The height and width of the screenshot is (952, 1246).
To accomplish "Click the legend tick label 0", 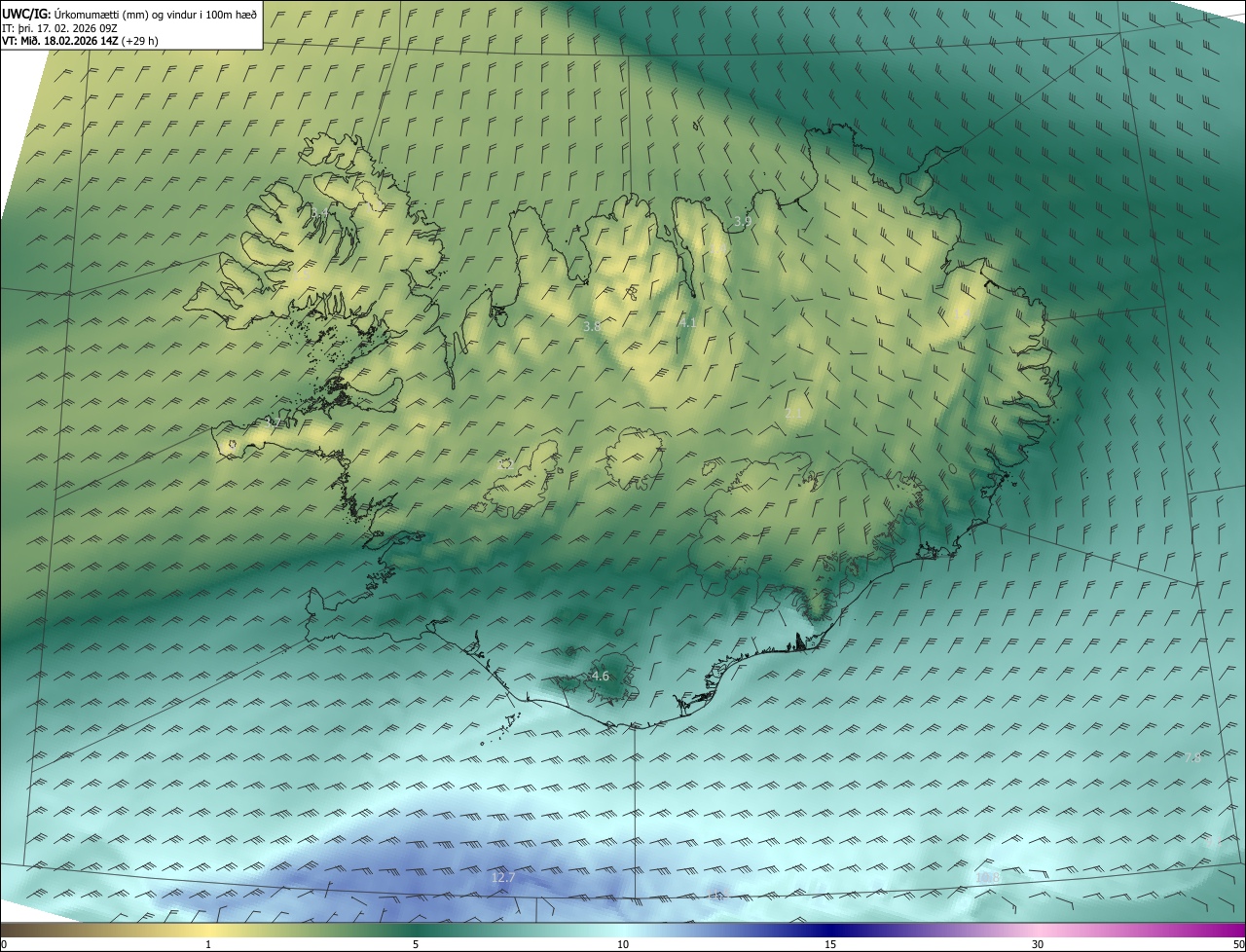I will click(4, 944).
